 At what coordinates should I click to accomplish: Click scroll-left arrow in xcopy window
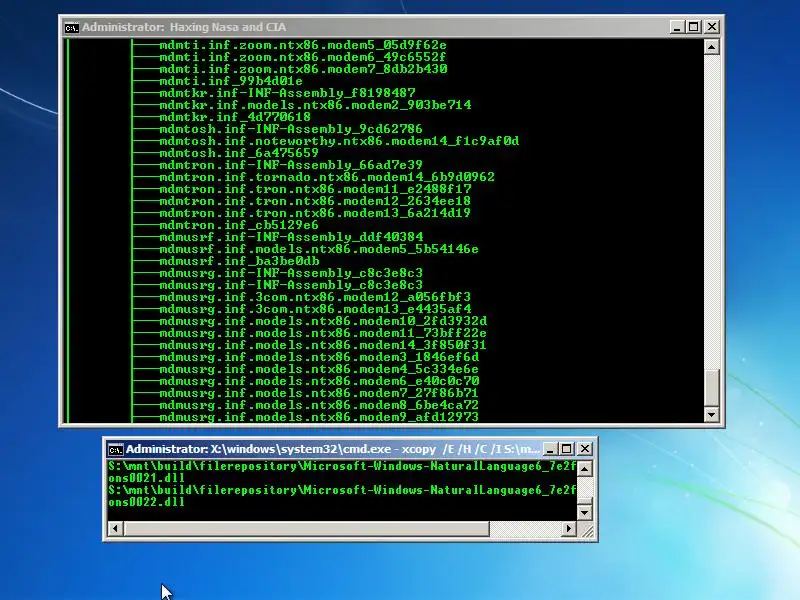click(116, 529)
